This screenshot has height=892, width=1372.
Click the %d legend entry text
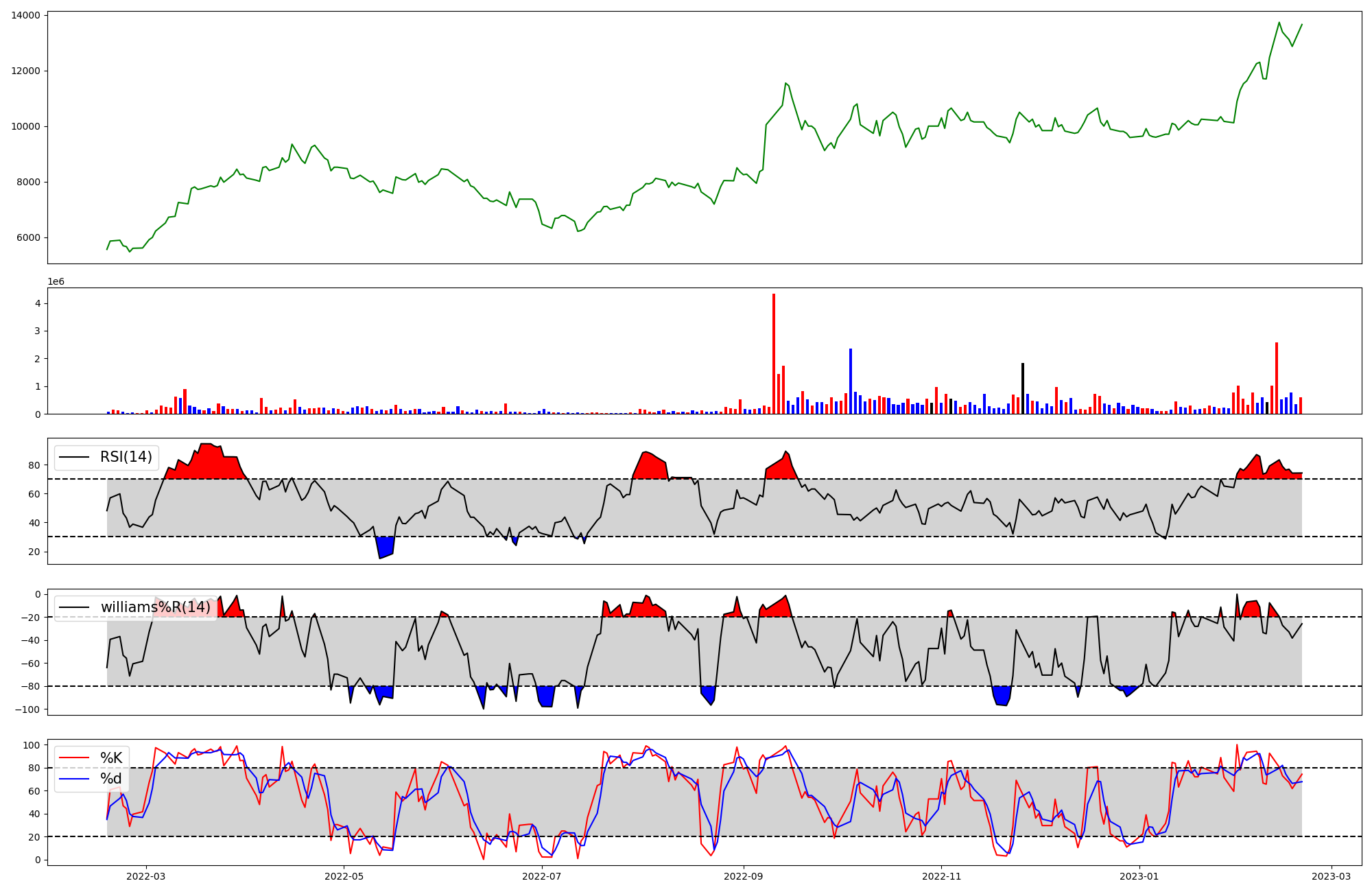point(111,779)
